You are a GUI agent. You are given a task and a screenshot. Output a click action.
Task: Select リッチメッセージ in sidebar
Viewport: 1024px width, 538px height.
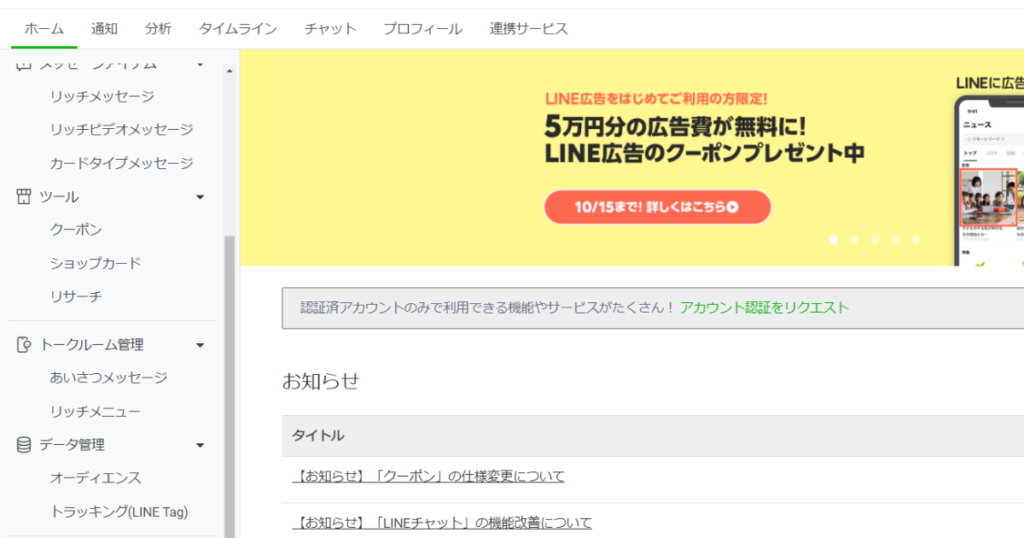(x=102, y=96)
